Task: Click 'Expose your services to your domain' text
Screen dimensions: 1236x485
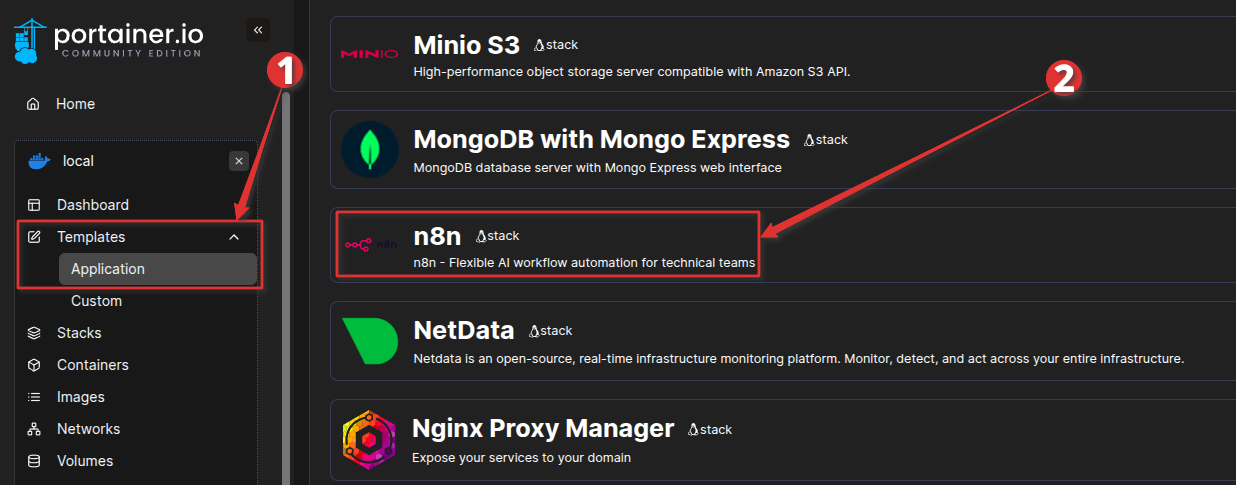Action: (521, 457)
